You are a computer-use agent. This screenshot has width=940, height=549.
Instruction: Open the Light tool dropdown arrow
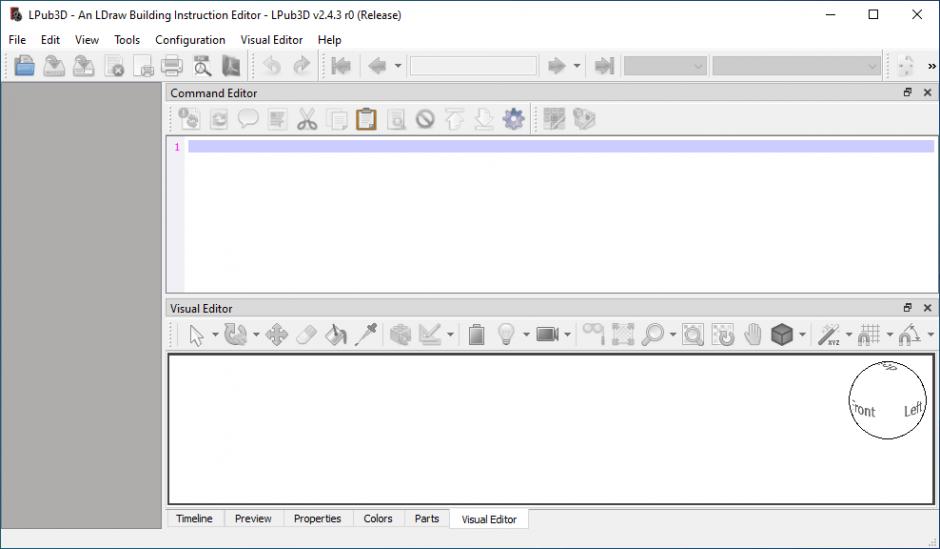[x=526, y=335]
